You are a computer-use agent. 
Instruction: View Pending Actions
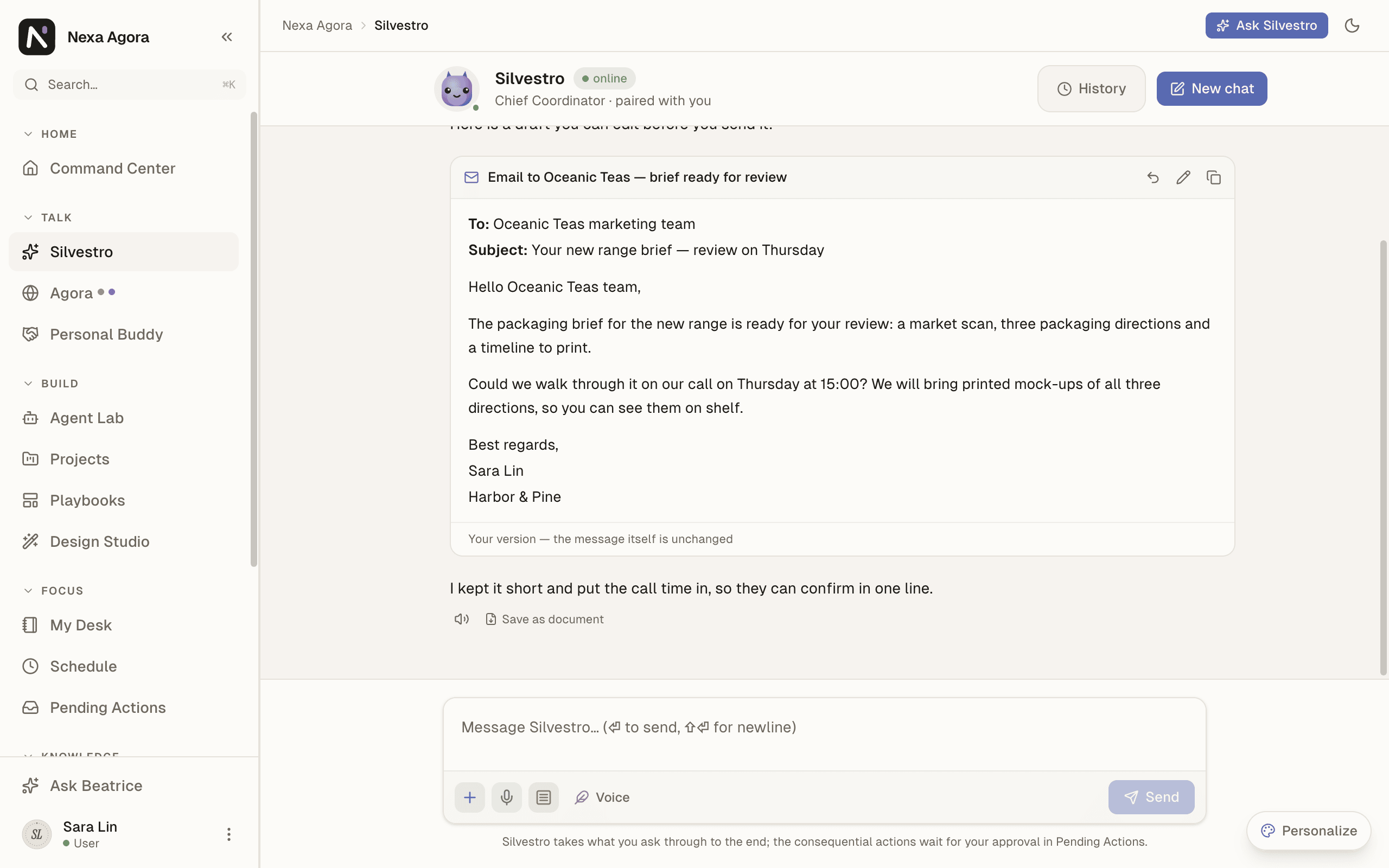pos(123,707)
